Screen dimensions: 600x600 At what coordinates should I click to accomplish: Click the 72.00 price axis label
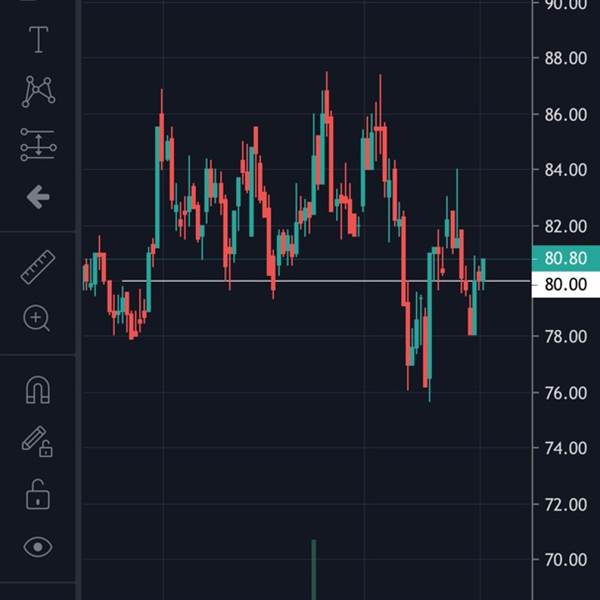pos(566,505)
